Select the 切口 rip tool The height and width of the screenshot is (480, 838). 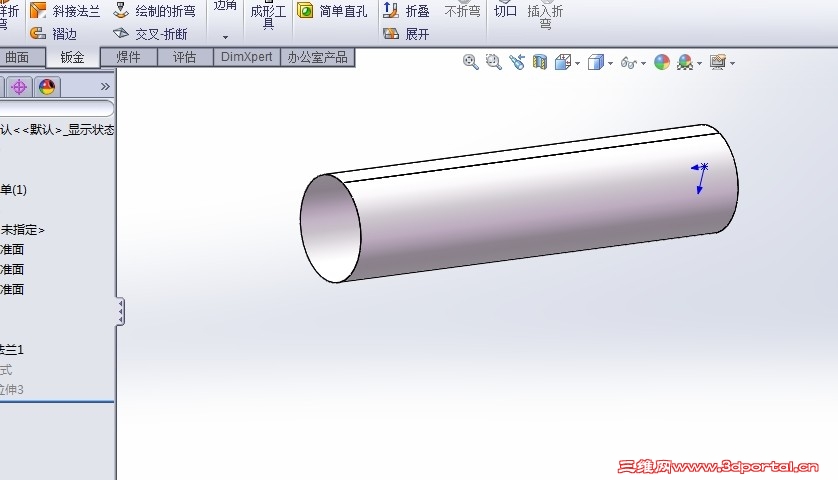pyautogui.click(x=505, y=11)
